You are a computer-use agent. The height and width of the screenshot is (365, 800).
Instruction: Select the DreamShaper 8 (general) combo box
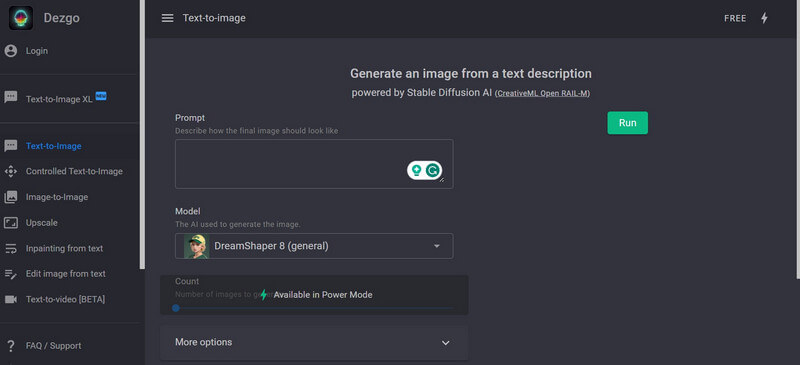tap(314, 246)
